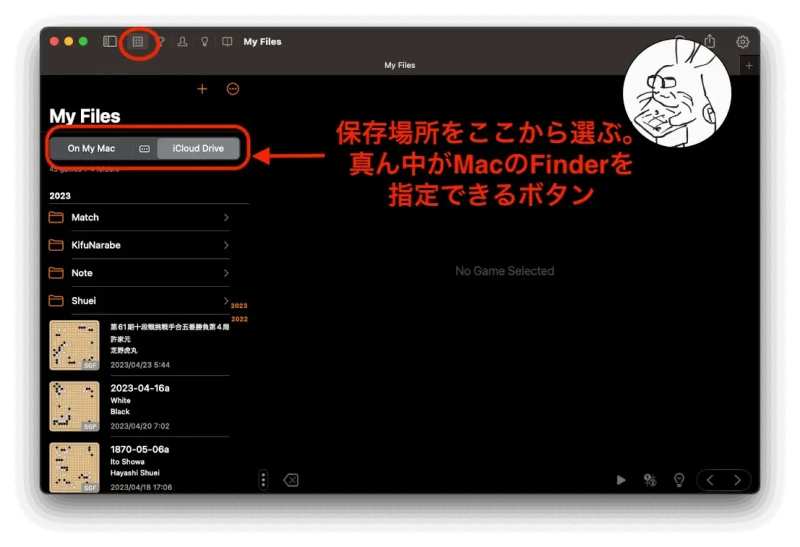Open the orange ellipsis circle menu
Screen dimensions: 800x547
click(233, 89)
